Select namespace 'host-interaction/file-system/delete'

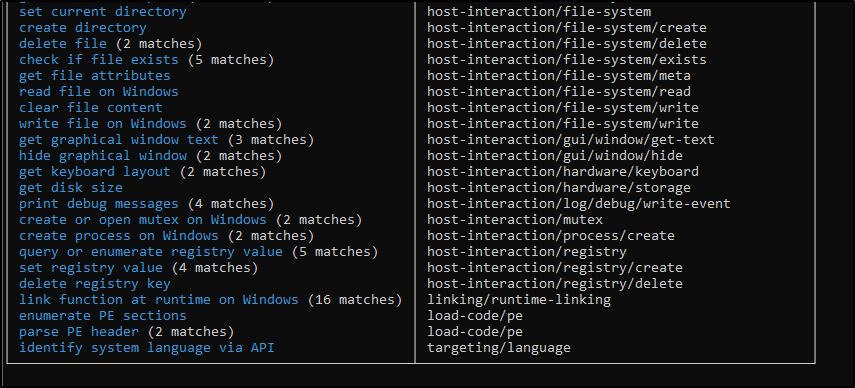567,44
